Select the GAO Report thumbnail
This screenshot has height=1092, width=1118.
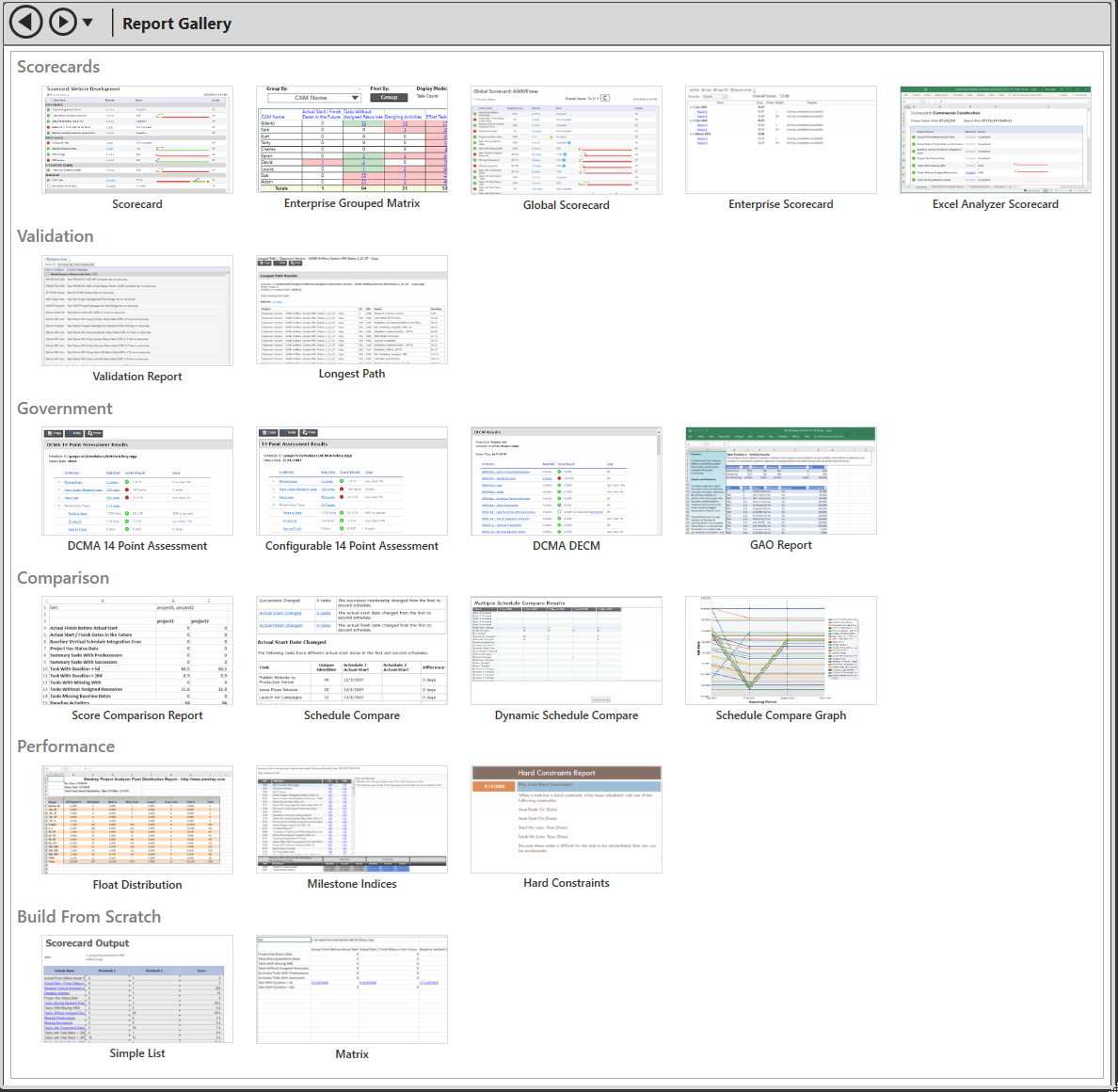781,481
